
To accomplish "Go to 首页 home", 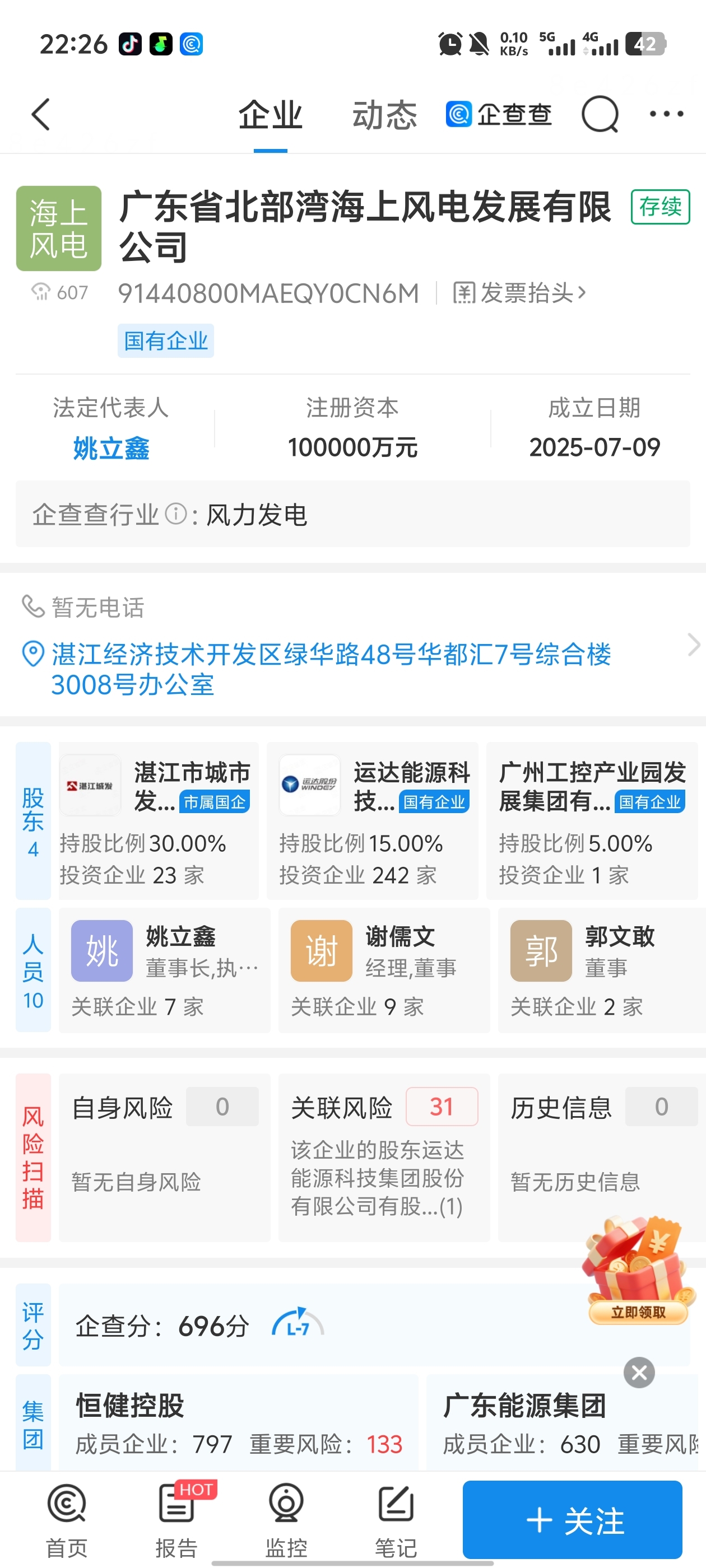I will [66, 1520].
